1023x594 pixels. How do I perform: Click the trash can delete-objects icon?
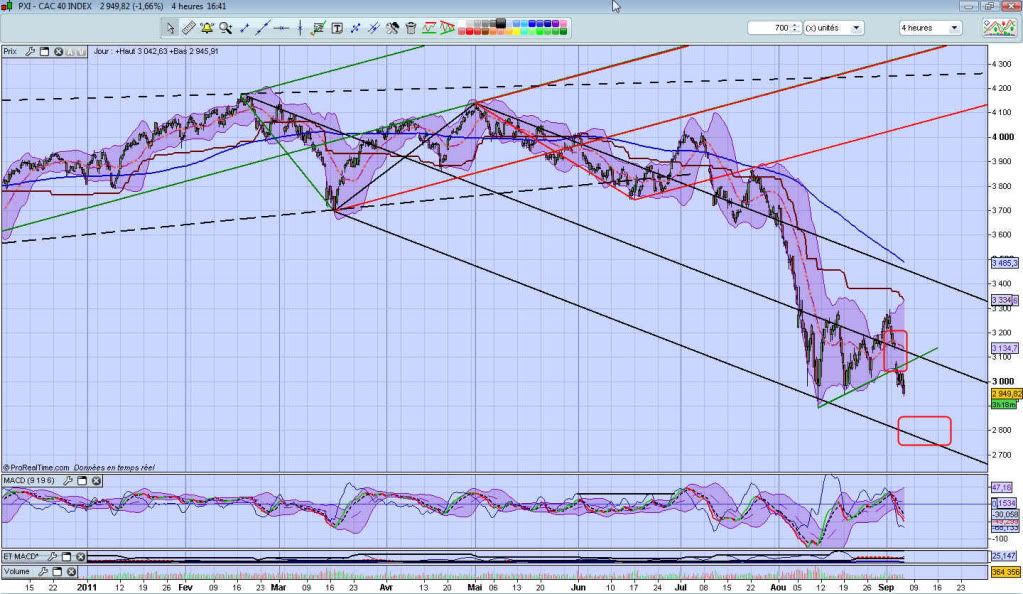pyautogui.click(x=411, y=28)
